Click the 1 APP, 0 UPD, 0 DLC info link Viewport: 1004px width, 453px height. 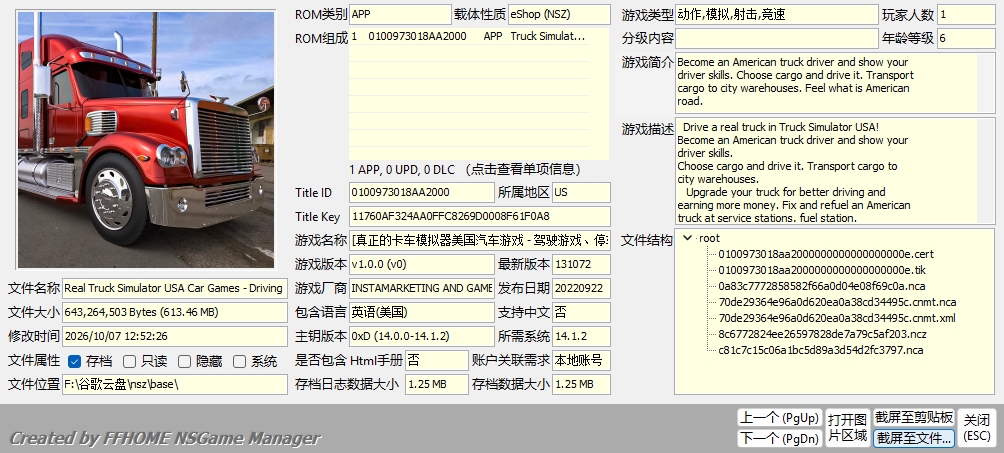(x=465, y=170)
